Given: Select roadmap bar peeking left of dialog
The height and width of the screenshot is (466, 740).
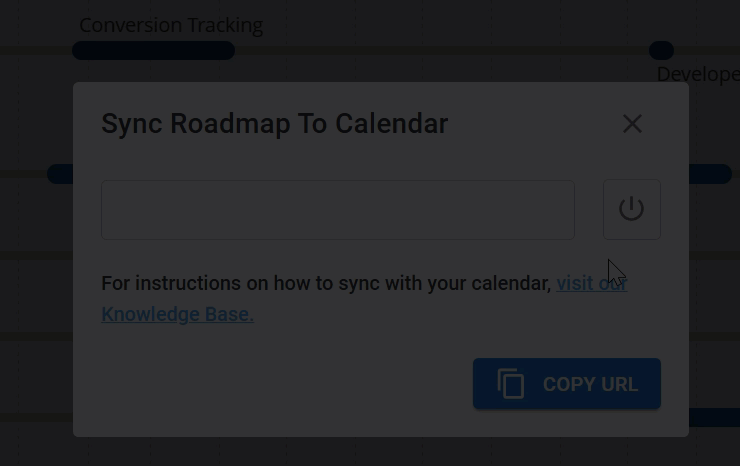Looking at the screenshot, I should 59,174.
